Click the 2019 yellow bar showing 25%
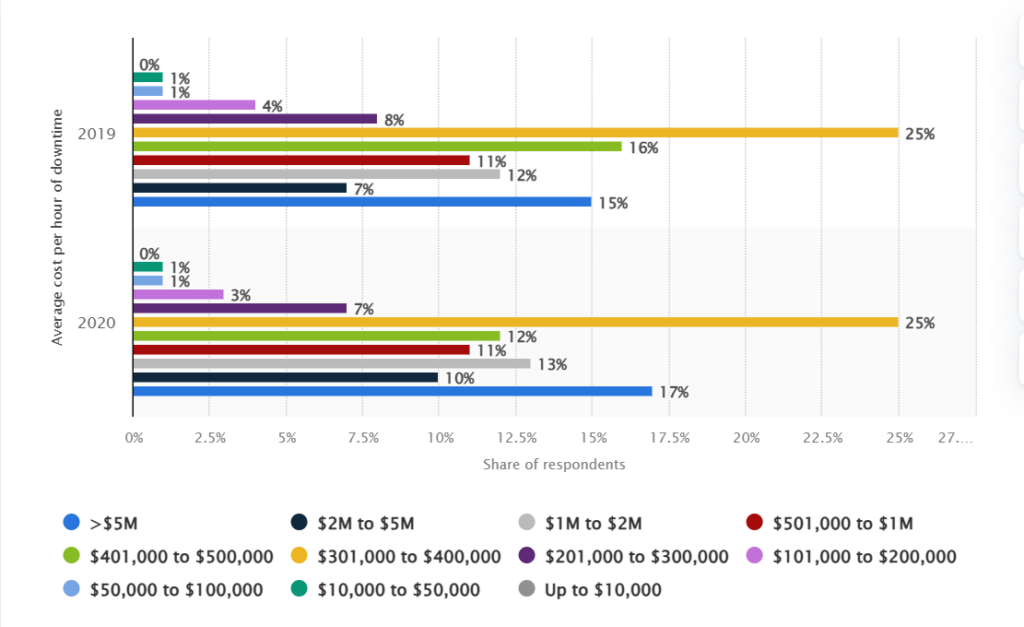This screenshot has height=627, width=1024. pyautogui.click(x=515, y=132)
